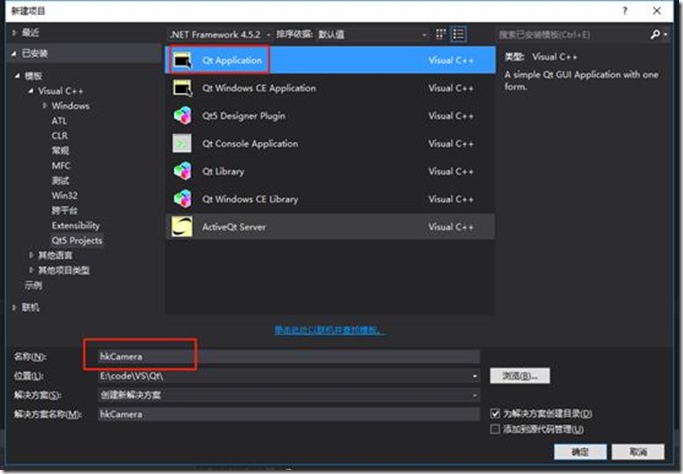Viewport: 683px width, 474px height.
Task: Select 测试 in the template tree
Action: (60, 180)
